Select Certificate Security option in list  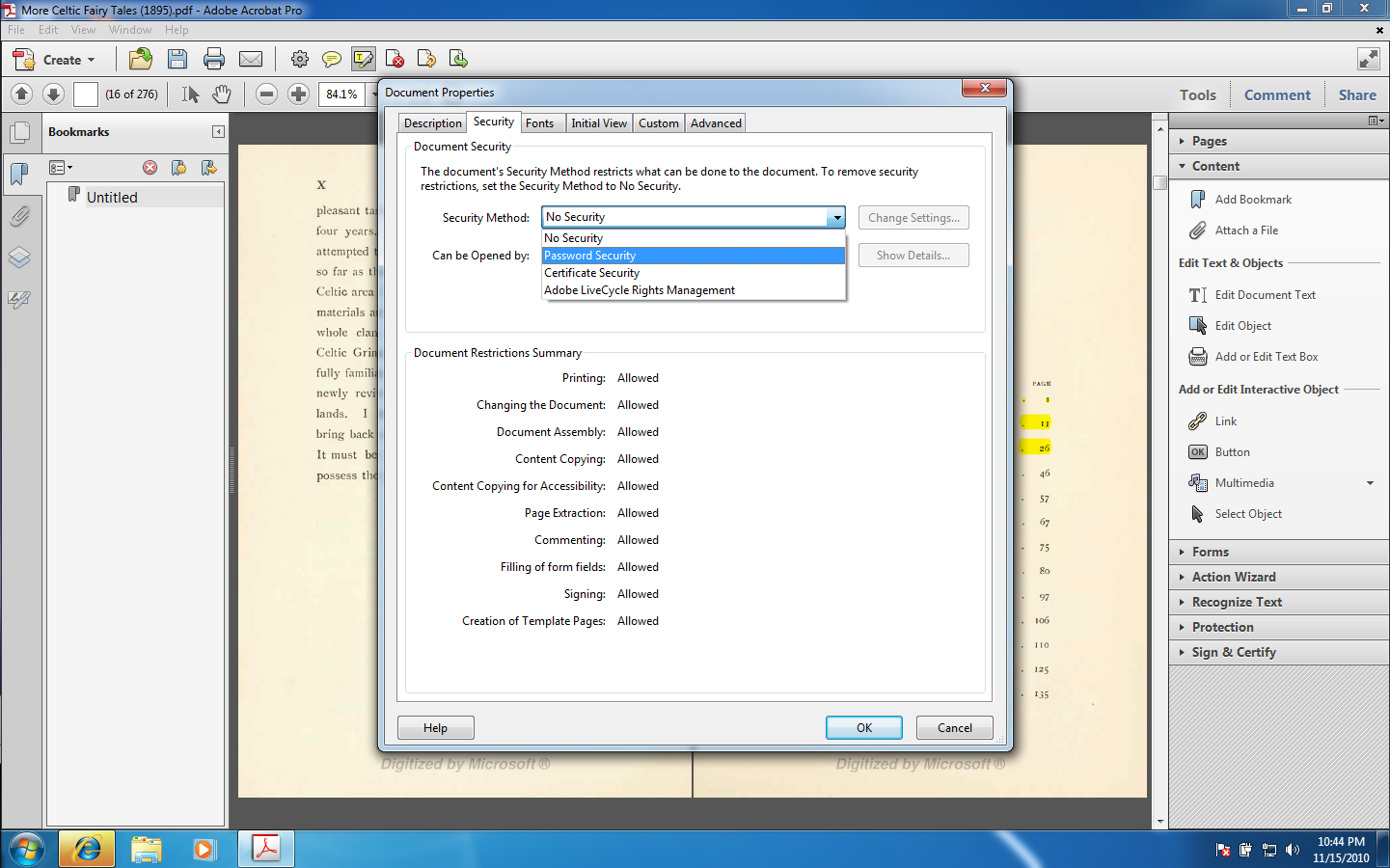click(x=693, y=273)
